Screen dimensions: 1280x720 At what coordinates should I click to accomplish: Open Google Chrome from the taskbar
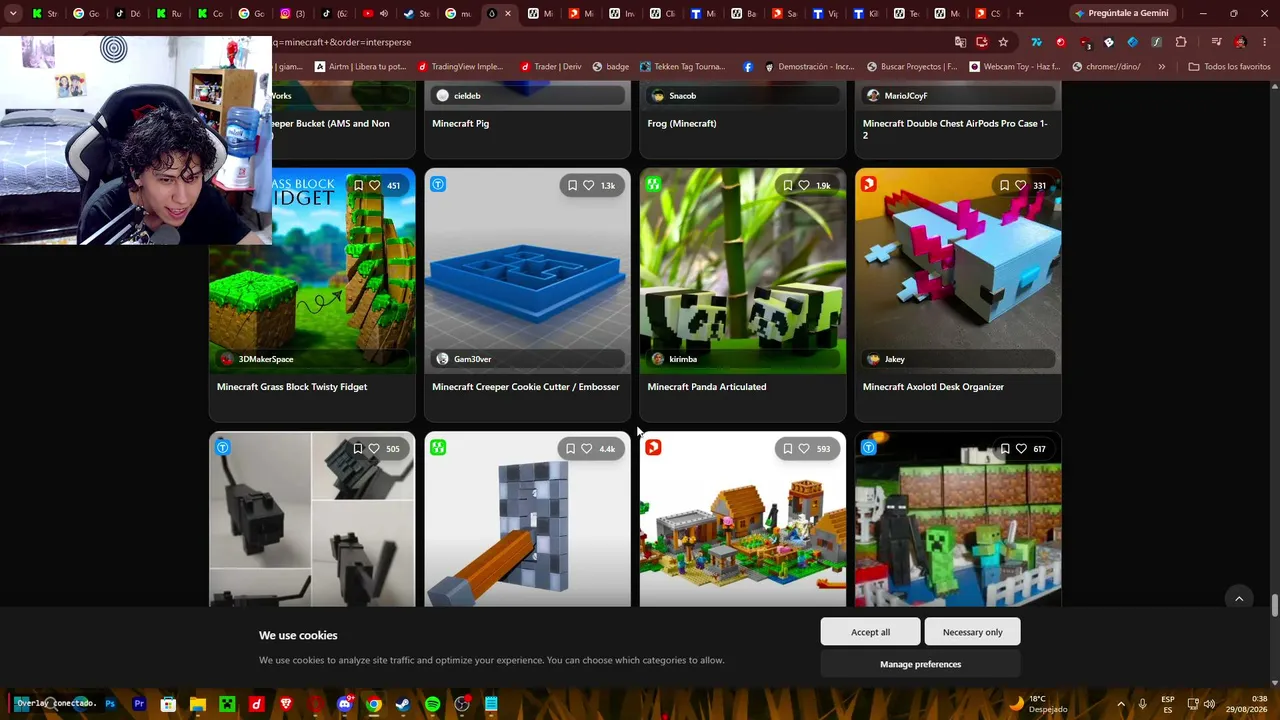click(374, 704)
